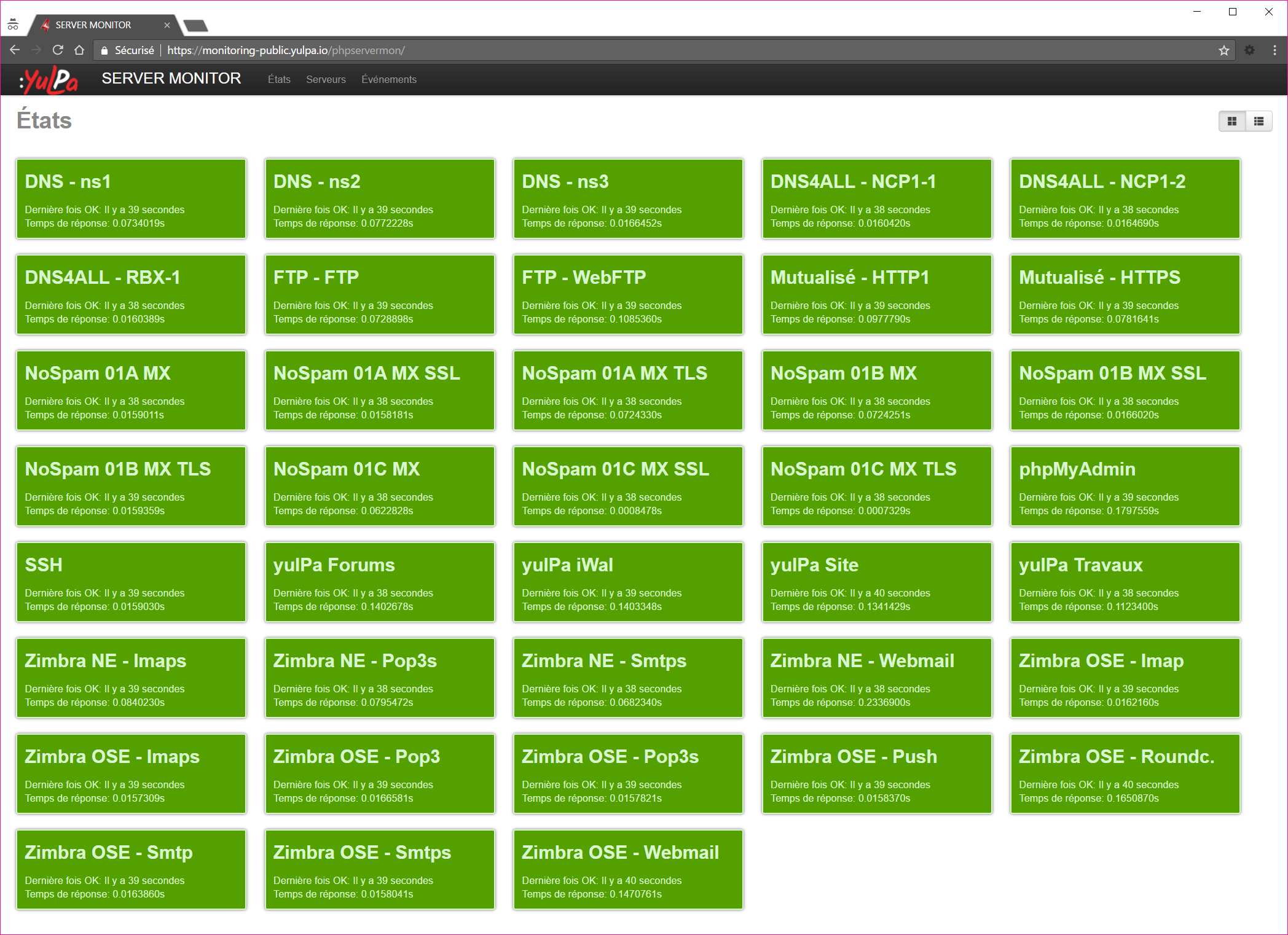View Zimbra NE - Smtps card

[628, 678]
